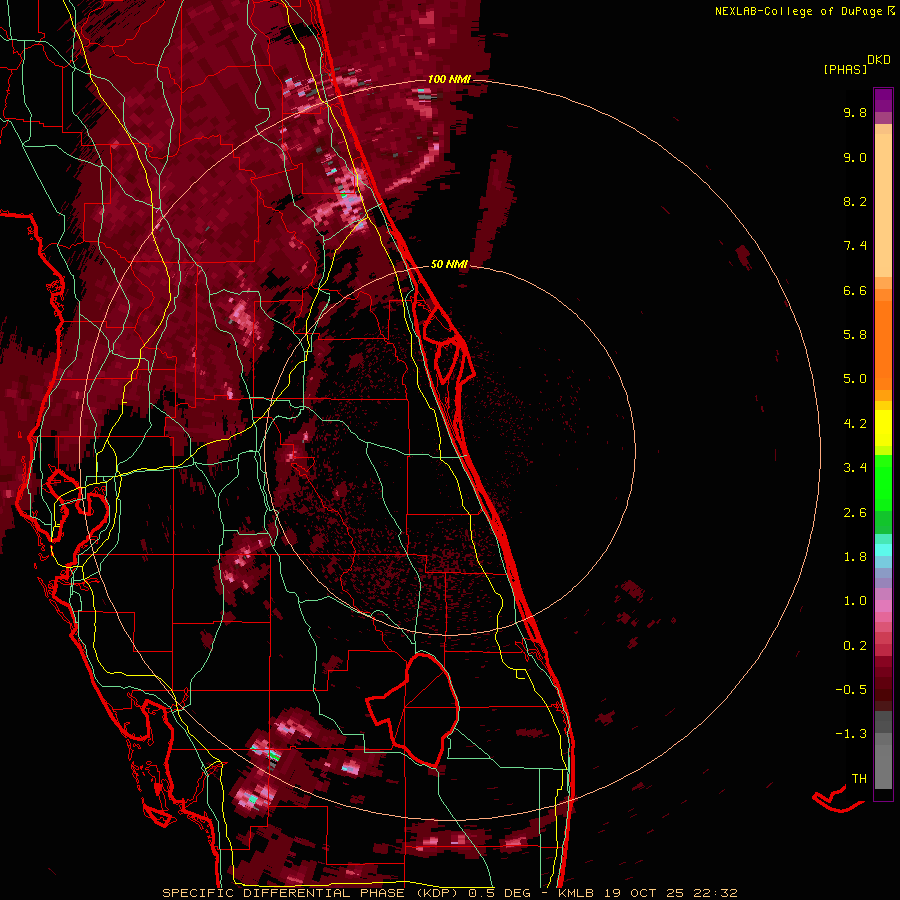Click the 9.8 value on the color scale

point(855,112)
